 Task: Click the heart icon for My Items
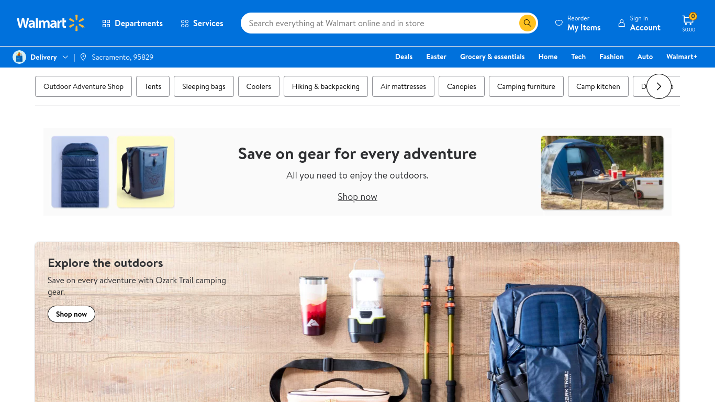point(559,23)
